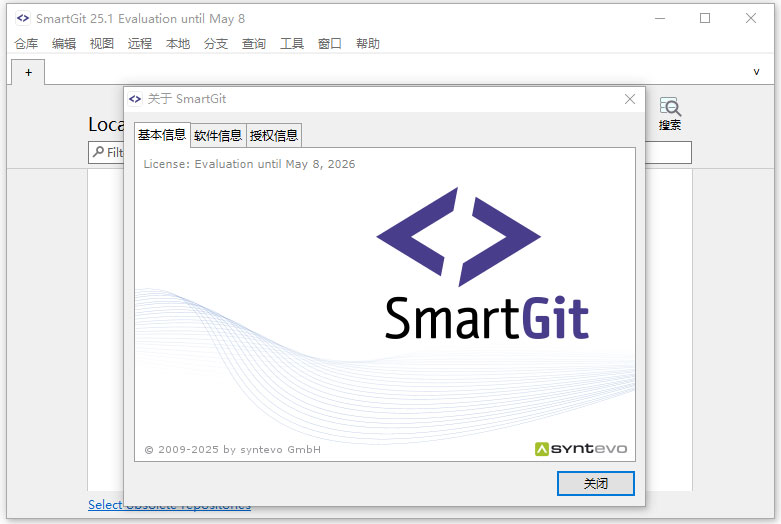The height and width of the screenshot is (524, 781).
Task: Click the License: Evaluation until May 8, 2026 text
Action: tap(249, 164)
